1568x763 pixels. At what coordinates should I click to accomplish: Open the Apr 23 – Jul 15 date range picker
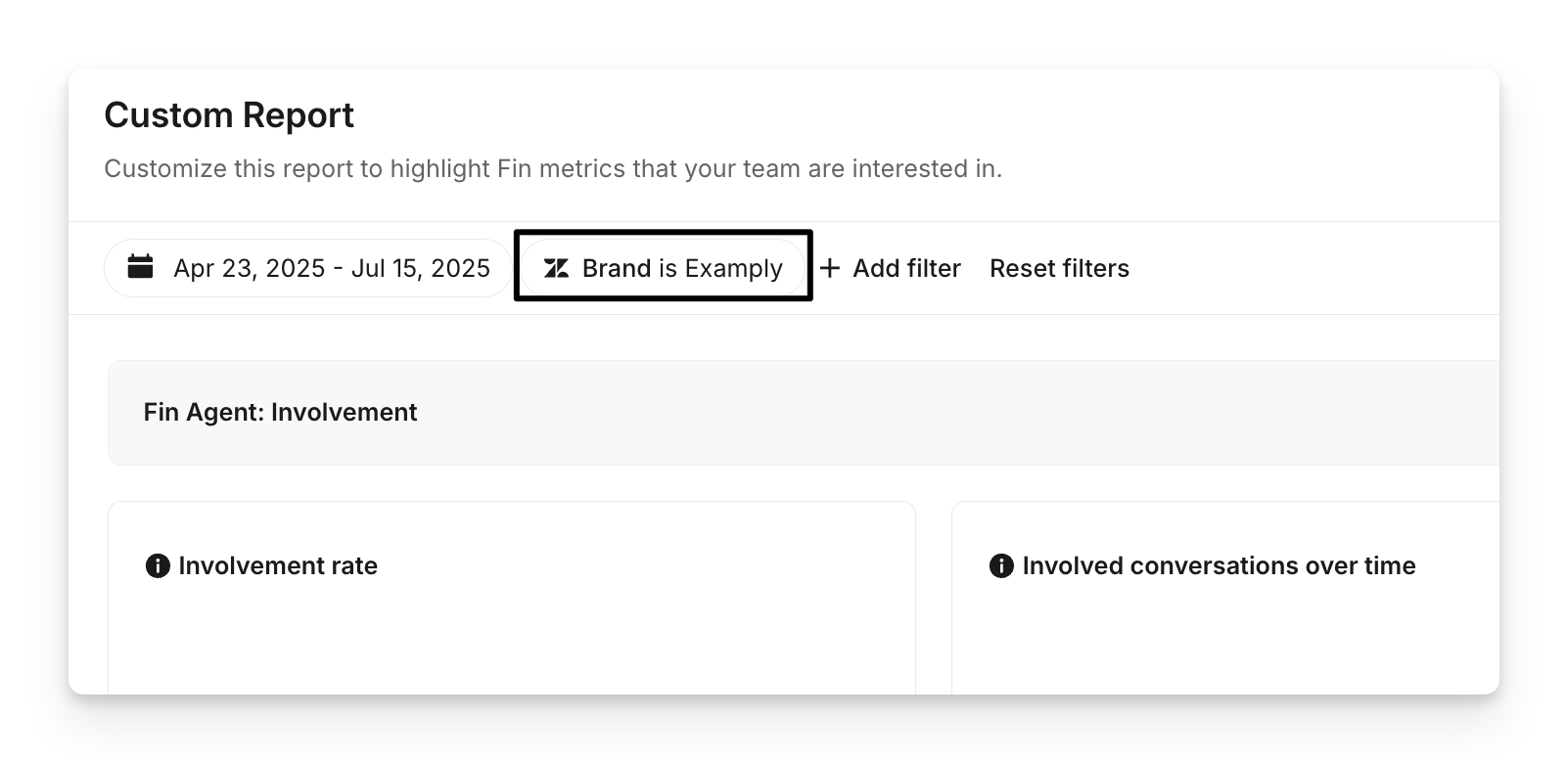308,268
